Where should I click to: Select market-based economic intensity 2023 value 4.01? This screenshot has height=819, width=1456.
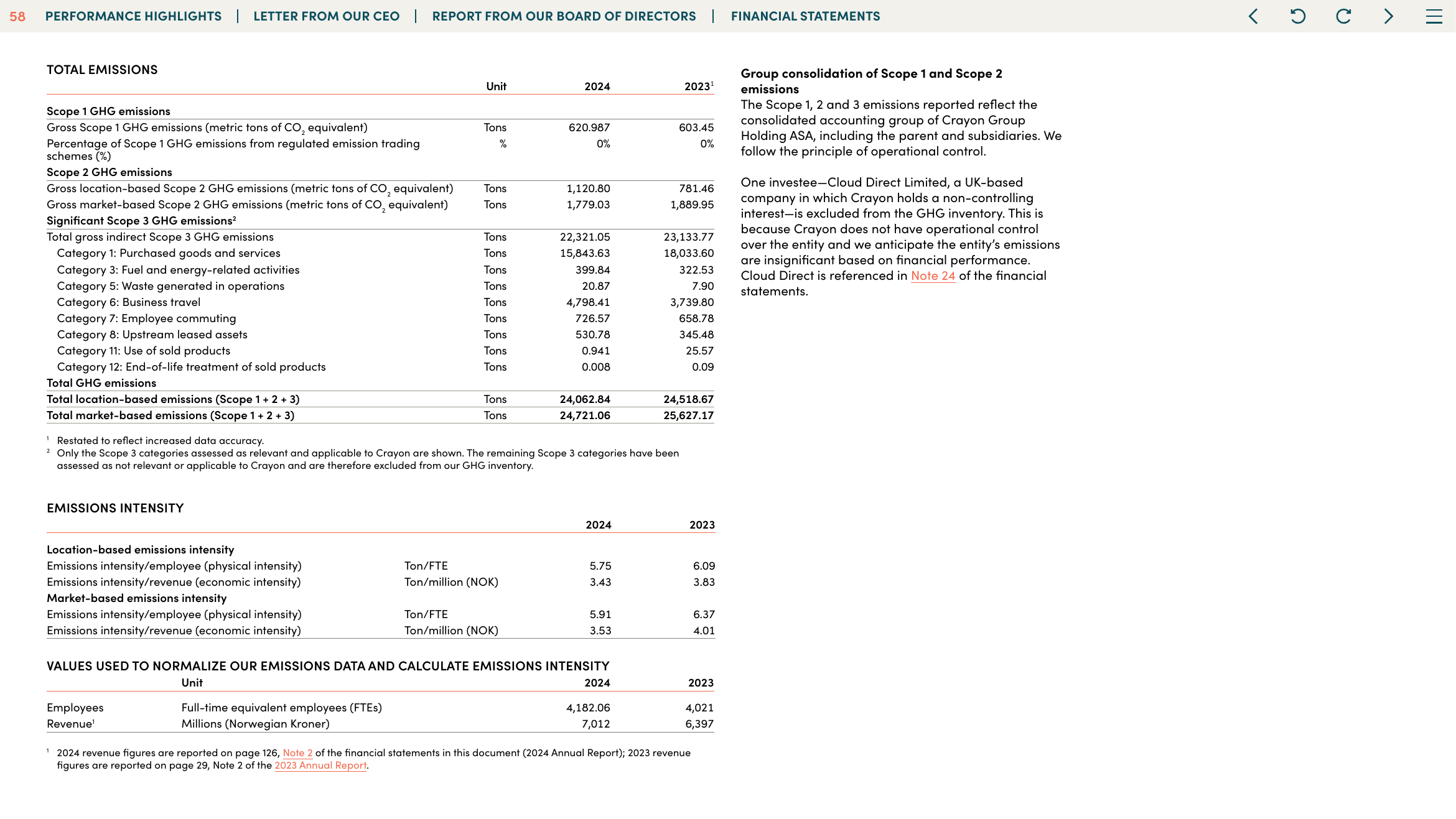pos(704,631)
